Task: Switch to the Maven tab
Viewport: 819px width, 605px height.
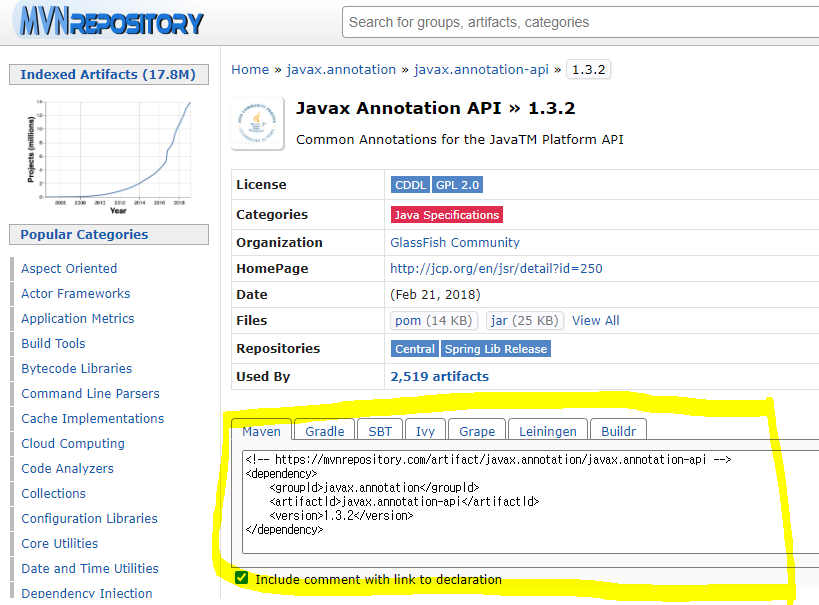Action: [x=262, y=431]
